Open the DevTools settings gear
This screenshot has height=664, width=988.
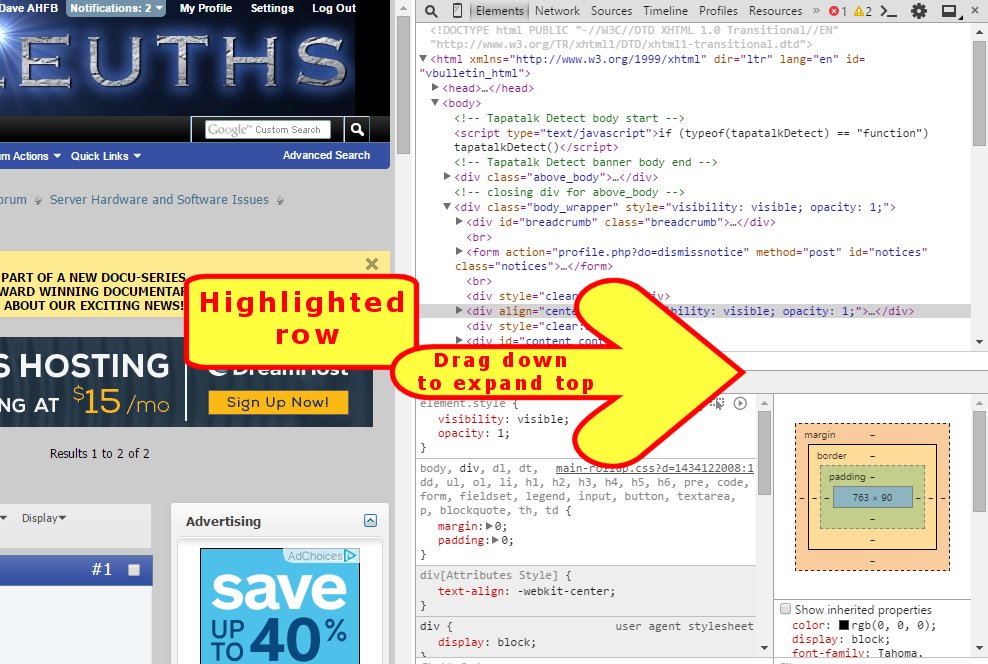click(919, 11)
